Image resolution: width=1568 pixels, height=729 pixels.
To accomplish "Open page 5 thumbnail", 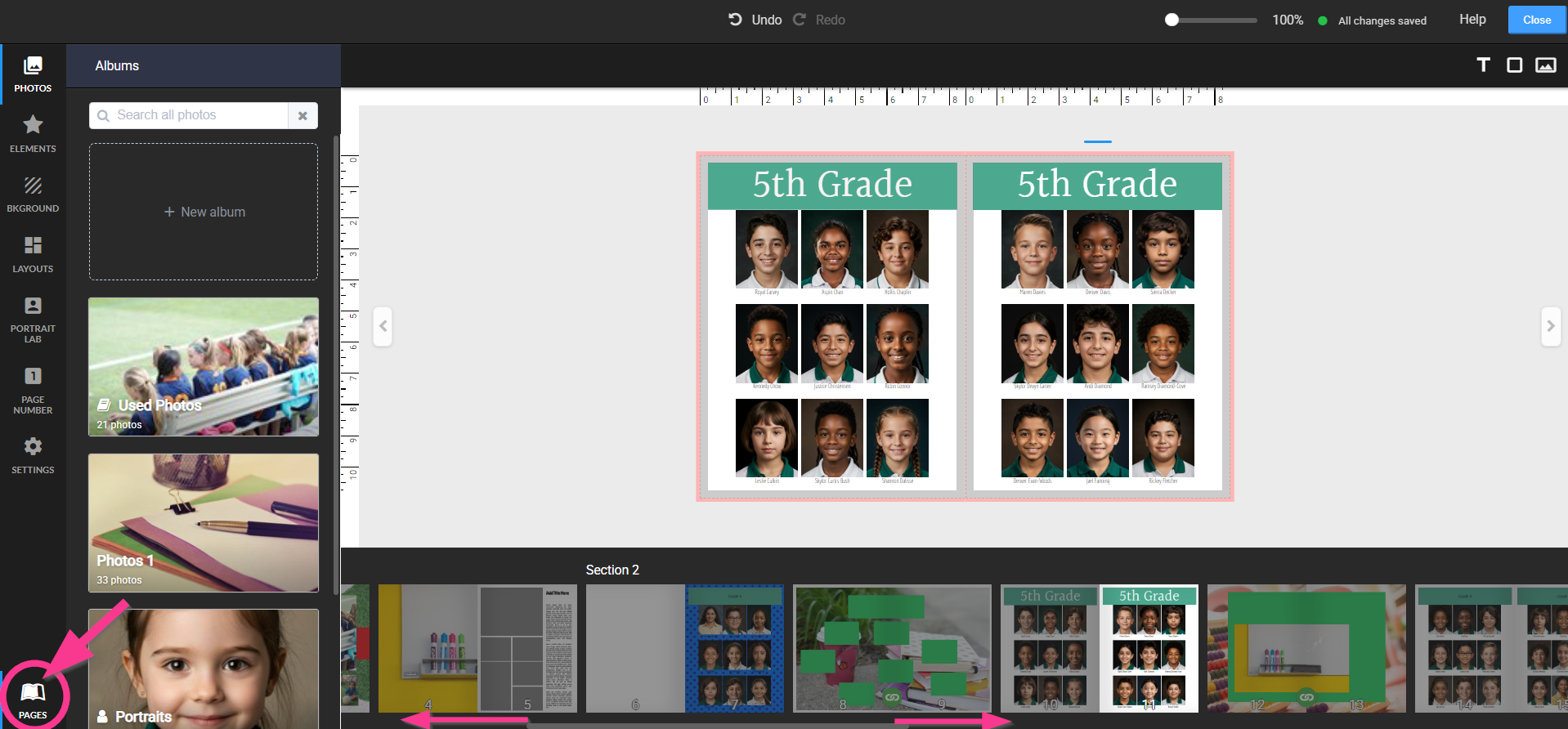I will tap(527, 648).
